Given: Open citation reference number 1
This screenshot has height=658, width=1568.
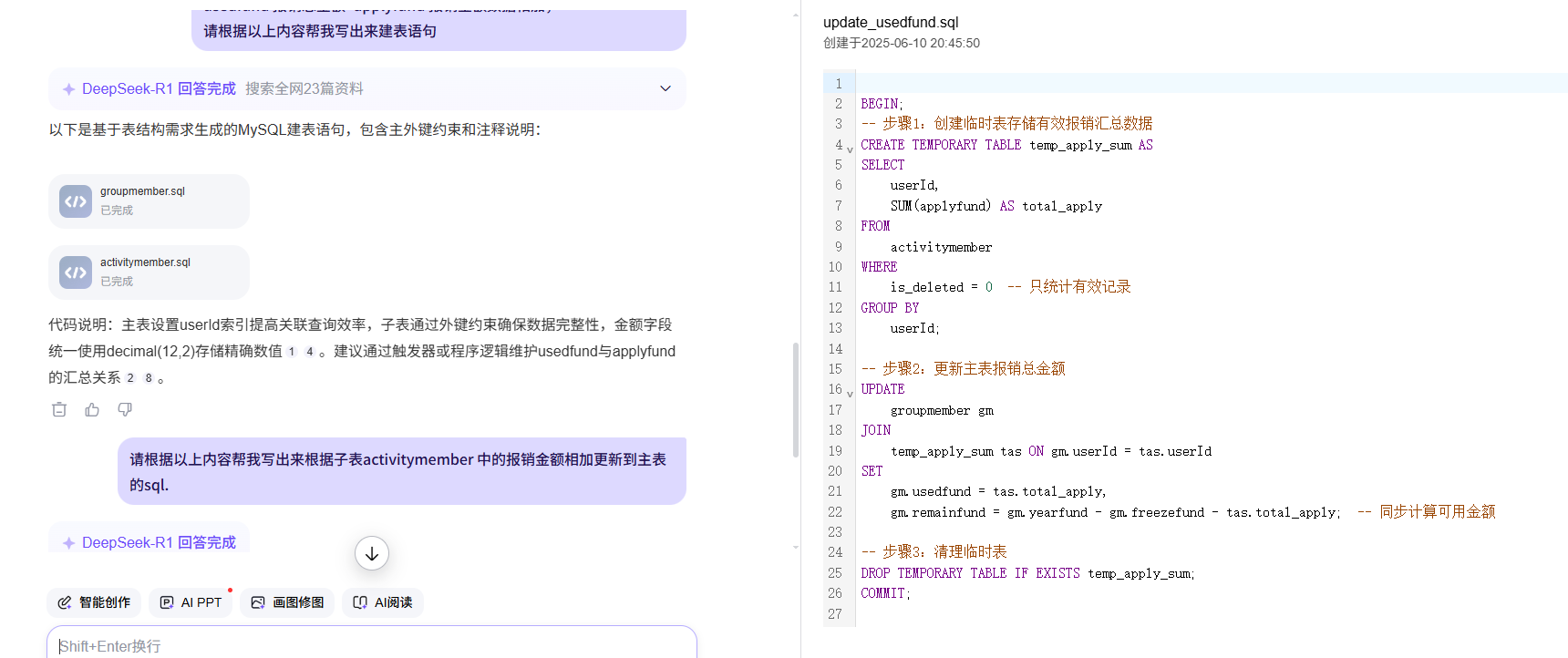Looking at the screenshot, I should [292, 352].
